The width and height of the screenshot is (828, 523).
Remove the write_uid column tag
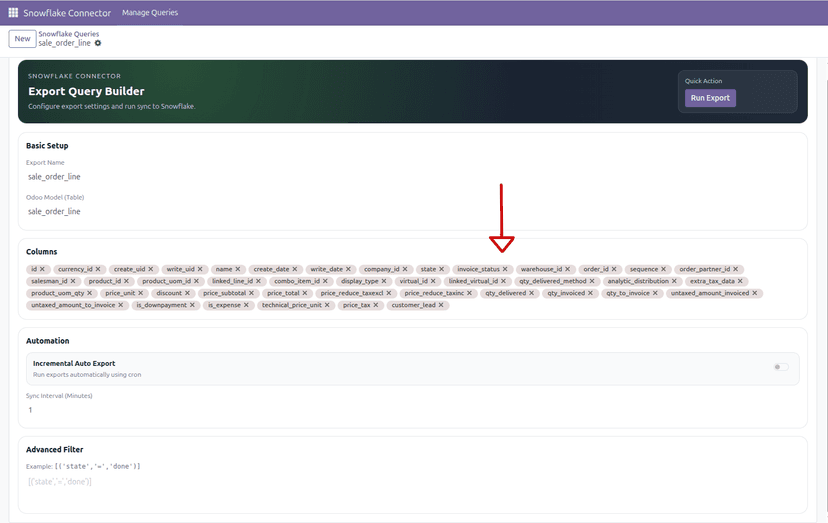click(200, 269)
